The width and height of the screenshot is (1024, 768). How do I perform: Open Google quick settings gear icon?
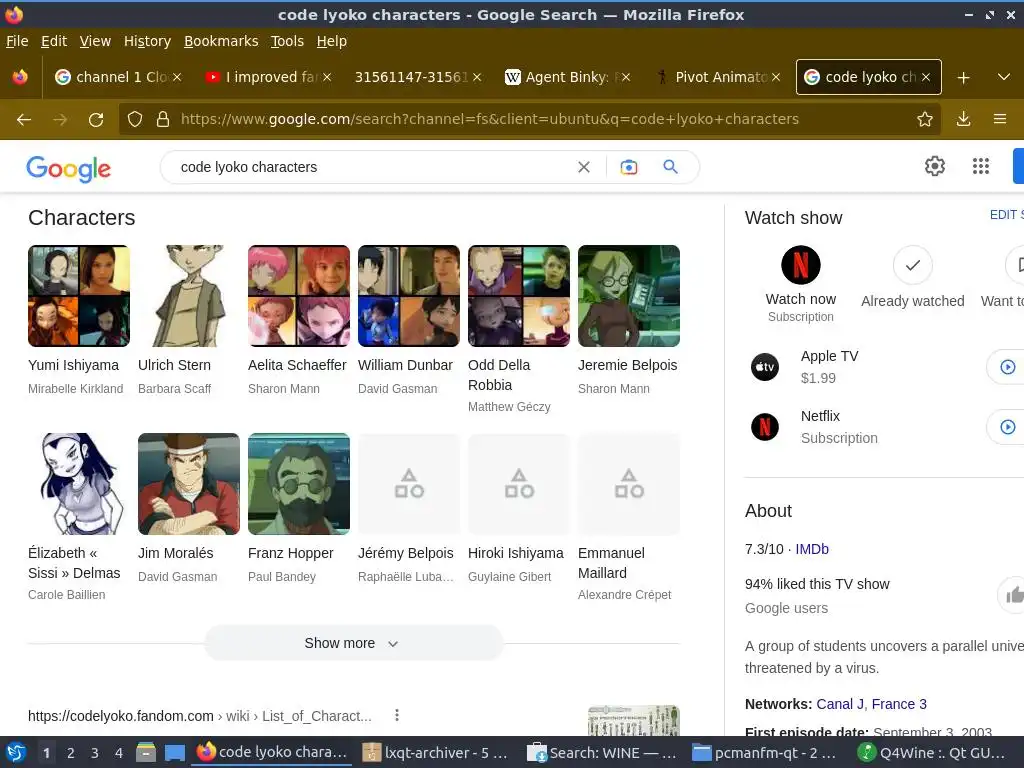tap(935, 166)
